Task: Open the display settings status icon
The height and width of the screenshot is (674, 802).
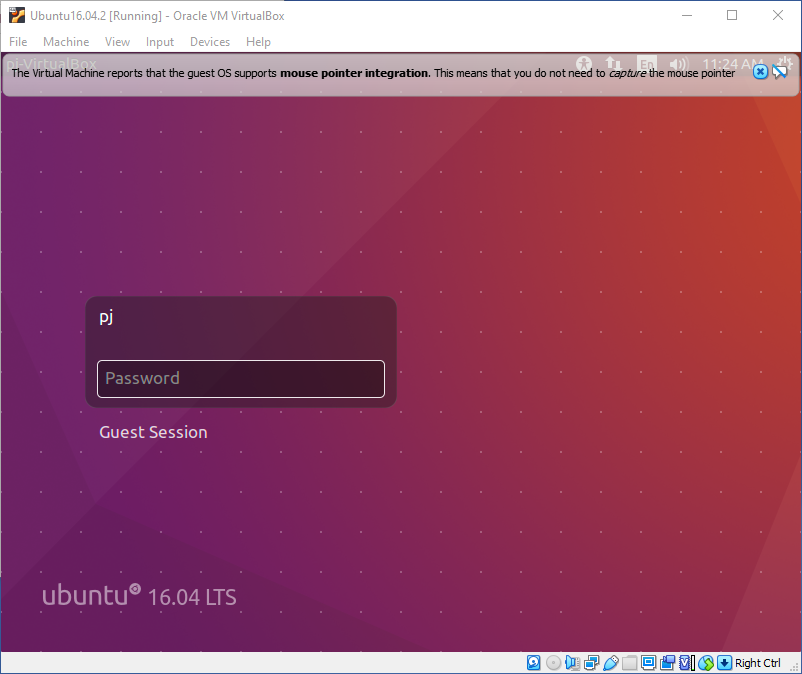Action: [x=649, y=663]
